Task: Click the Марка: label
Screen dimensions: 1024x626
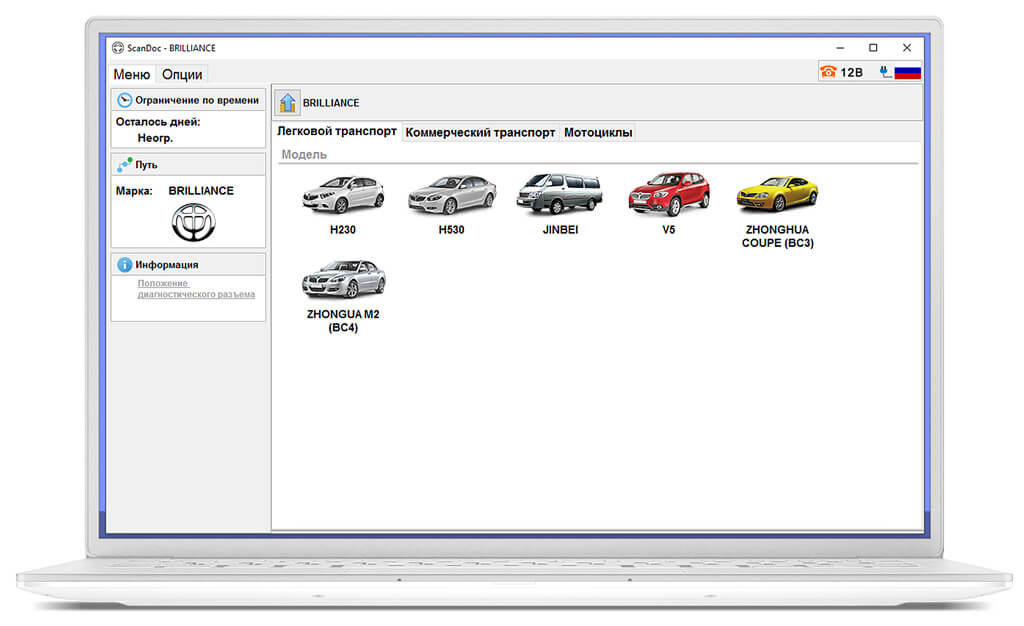Action: [x=134, y=191]
